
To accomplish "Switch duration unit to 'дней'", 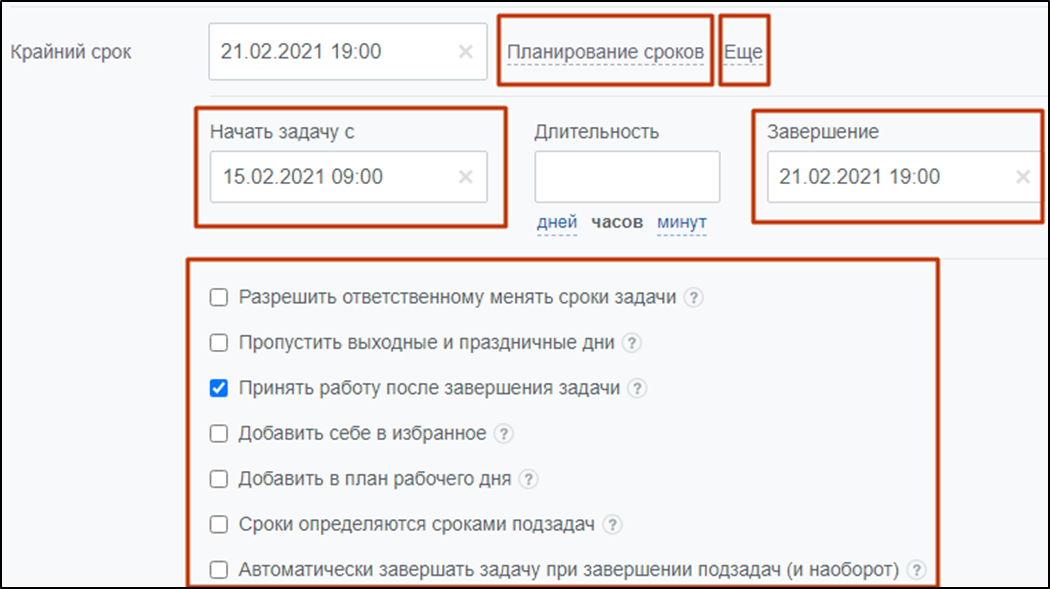I will click(x=557, y=222).
